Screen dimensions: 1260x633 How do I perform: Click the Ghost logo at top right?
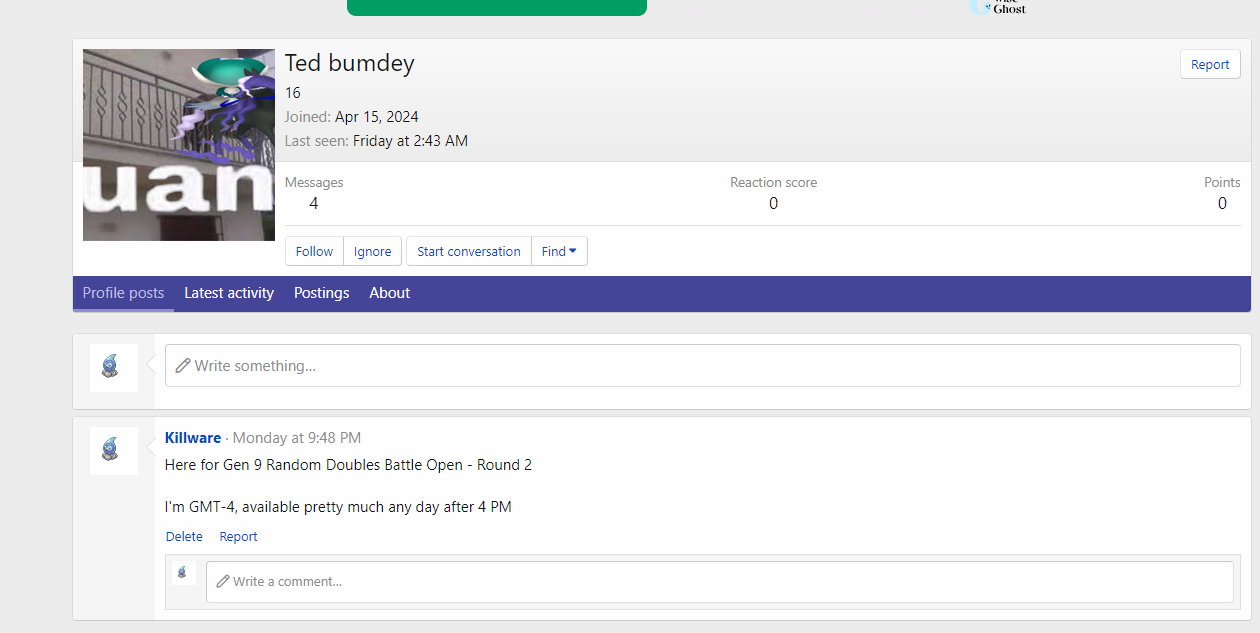(x=998, y=7)
